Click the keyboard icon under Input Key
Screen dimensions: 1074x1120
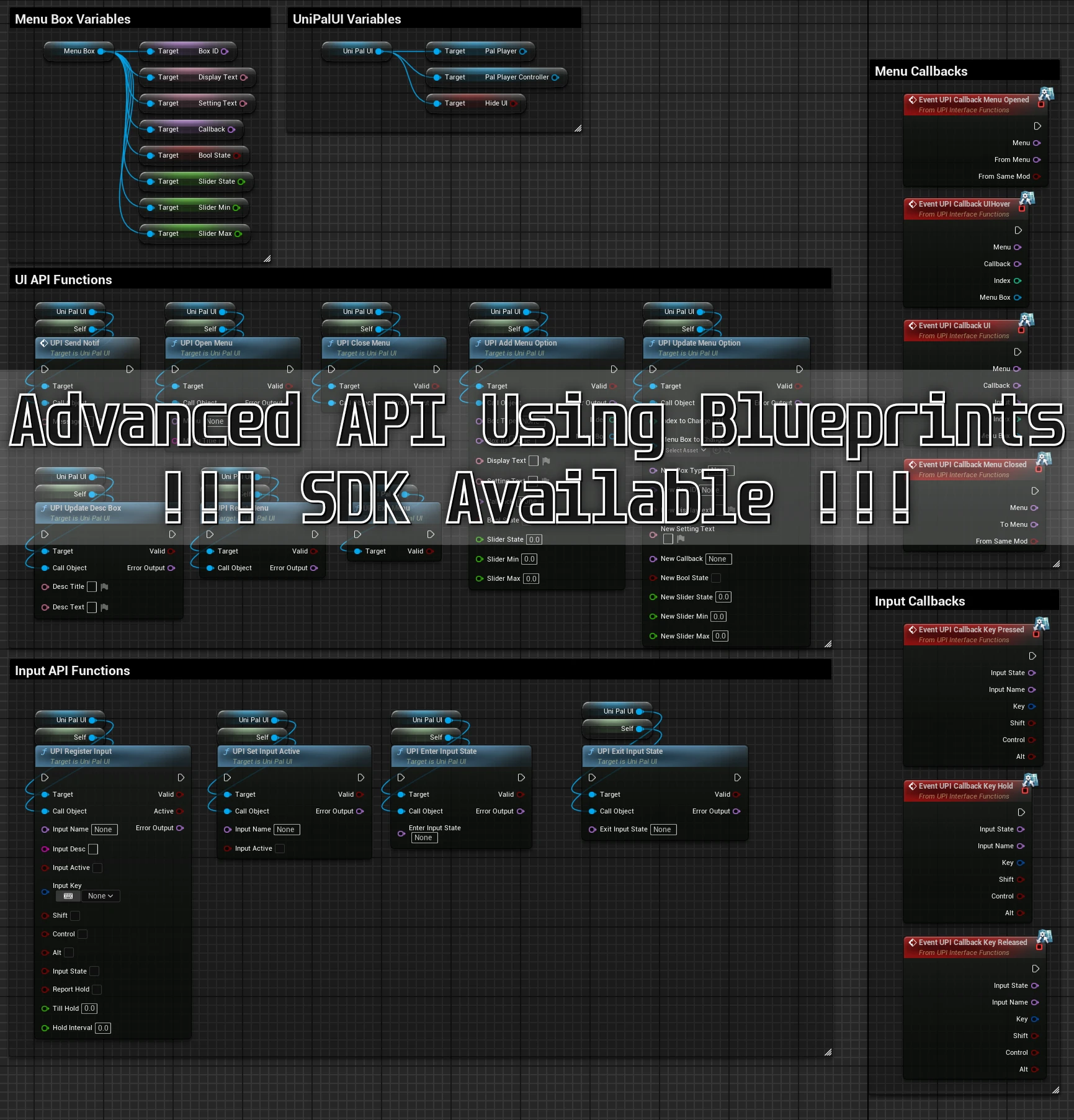click(x=68, y=896)
